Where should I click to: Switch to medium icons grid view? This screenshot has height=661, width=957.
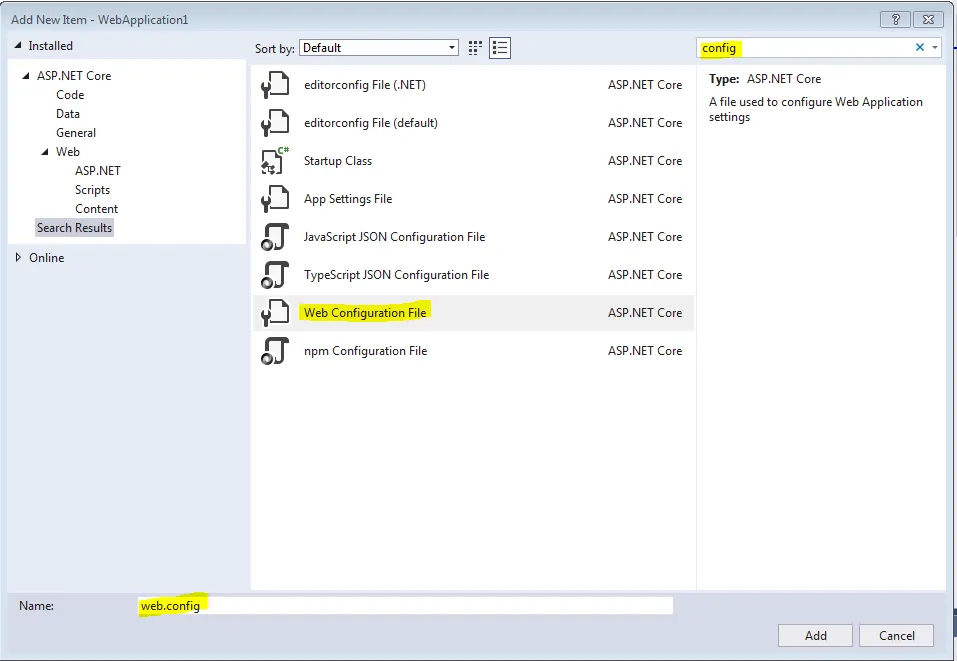[475, 48]
